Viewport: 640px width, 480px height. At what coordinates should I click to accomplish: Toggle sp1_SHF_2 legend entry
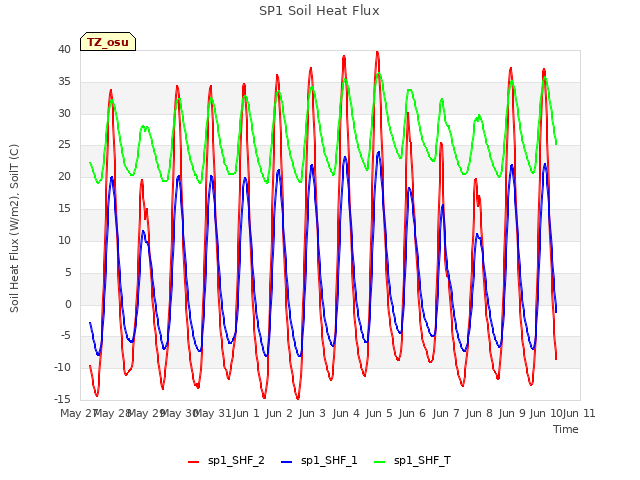(226, 461)
